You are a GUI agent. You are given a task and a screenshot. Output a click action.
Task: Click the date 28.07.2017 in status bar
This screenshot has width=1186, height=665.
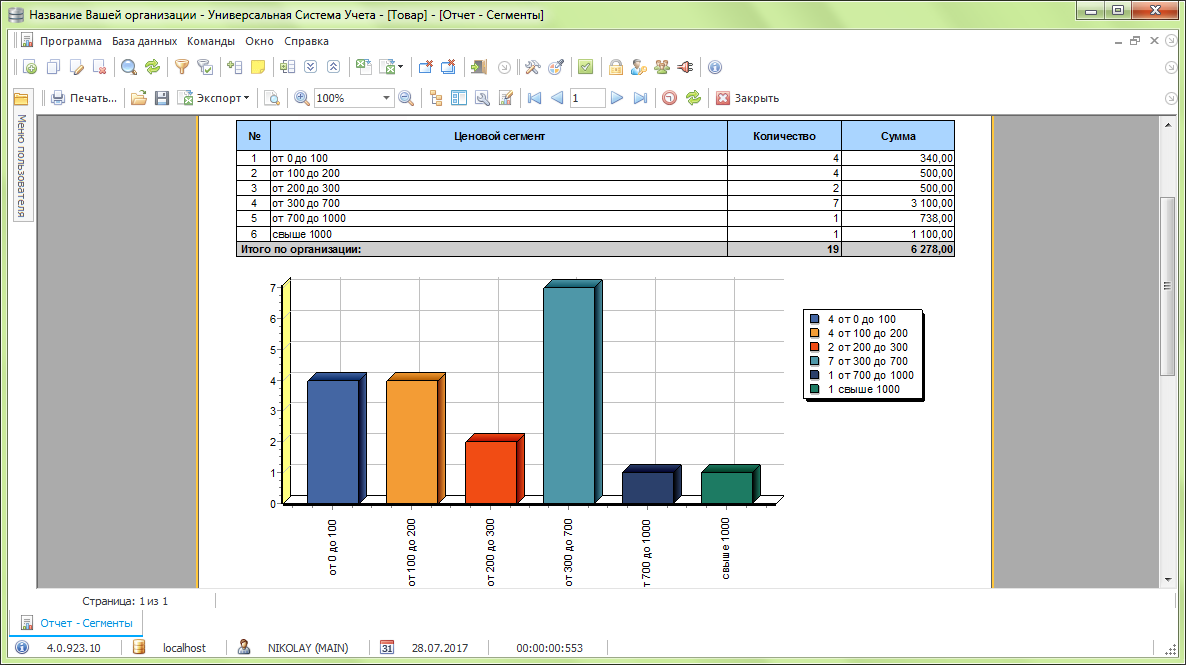pos(439,648)
